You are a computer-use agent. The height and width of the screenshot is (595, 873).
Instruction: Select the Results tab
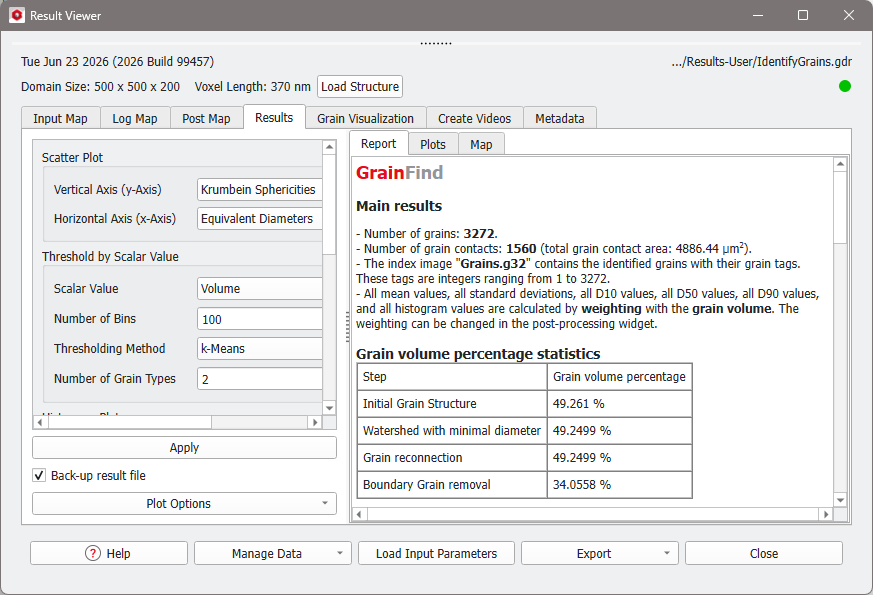274,117
